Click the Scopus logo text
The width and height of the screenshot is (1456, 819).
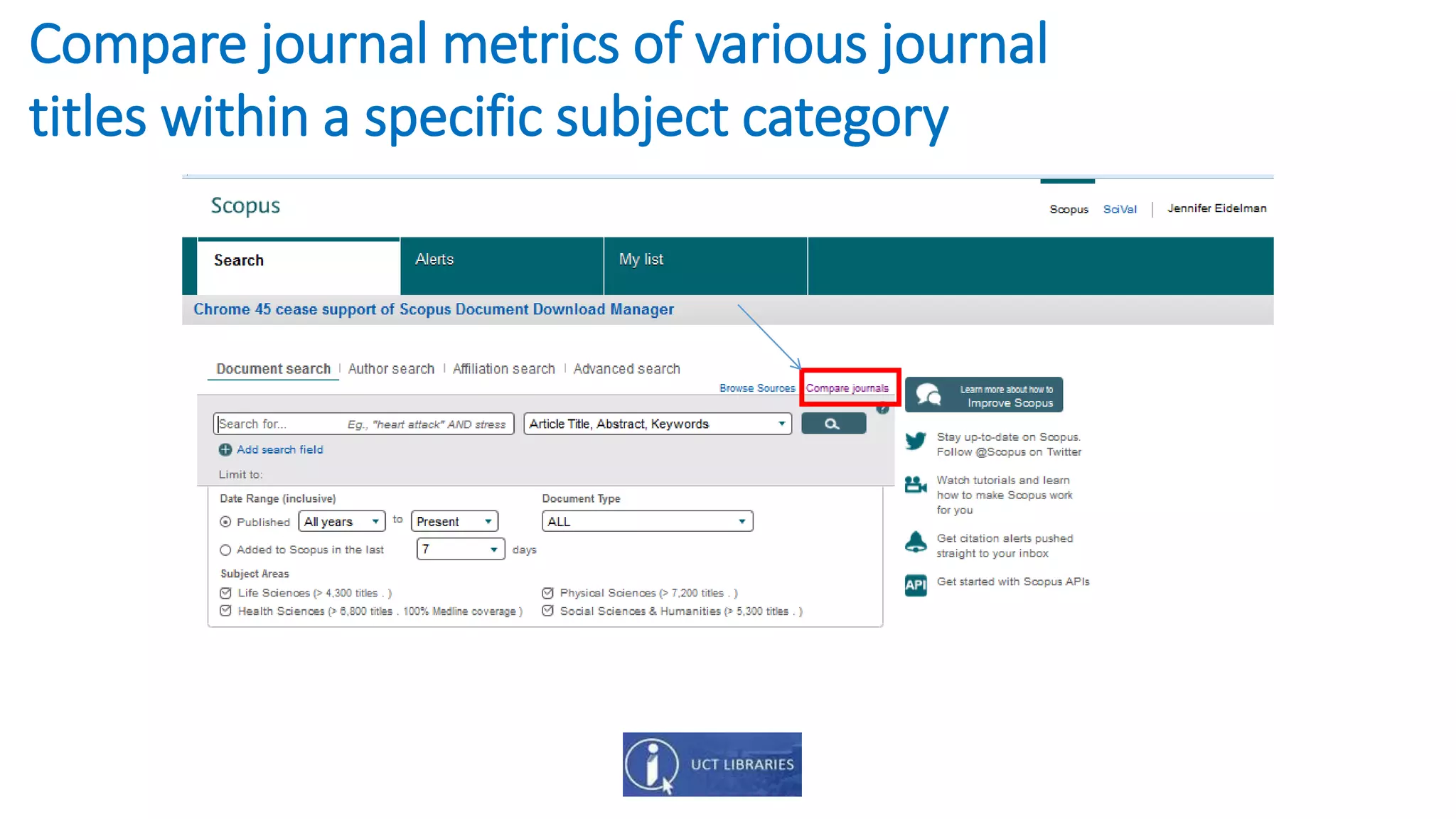[x=245, y=205]
